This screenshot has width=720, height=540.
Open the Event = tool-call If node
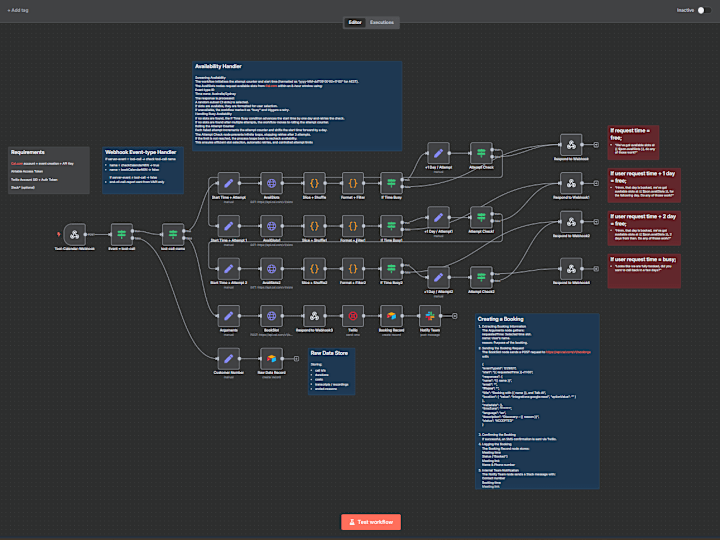(x=122, y=235)
